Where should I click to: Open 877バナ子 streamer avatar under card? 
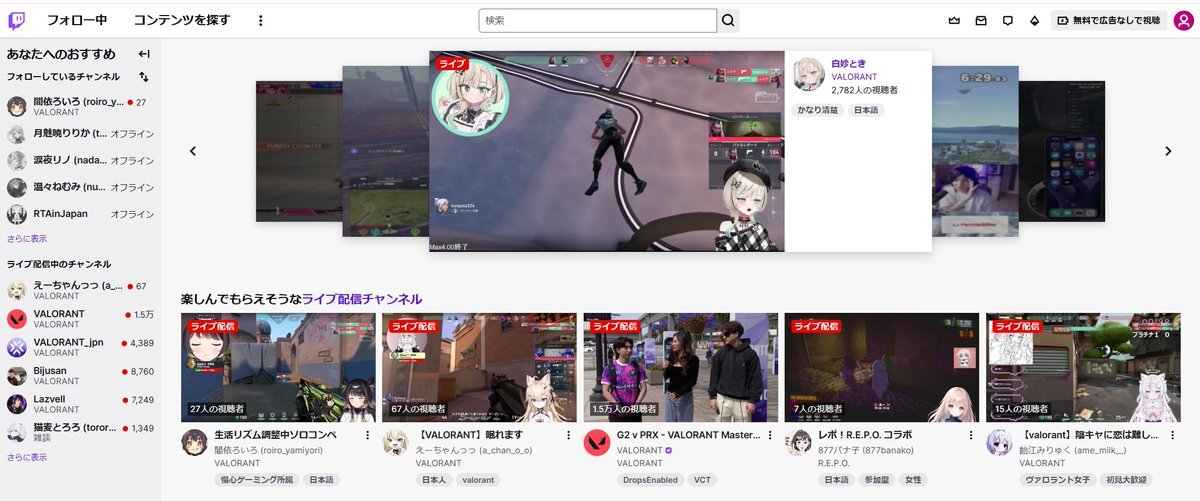(x=799, y=443)
